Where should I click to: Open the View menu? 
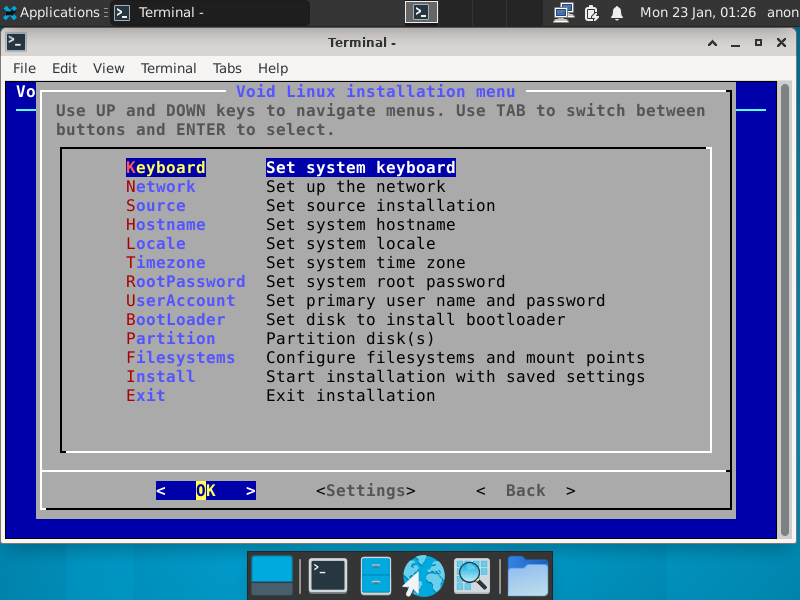click(109, 68)
